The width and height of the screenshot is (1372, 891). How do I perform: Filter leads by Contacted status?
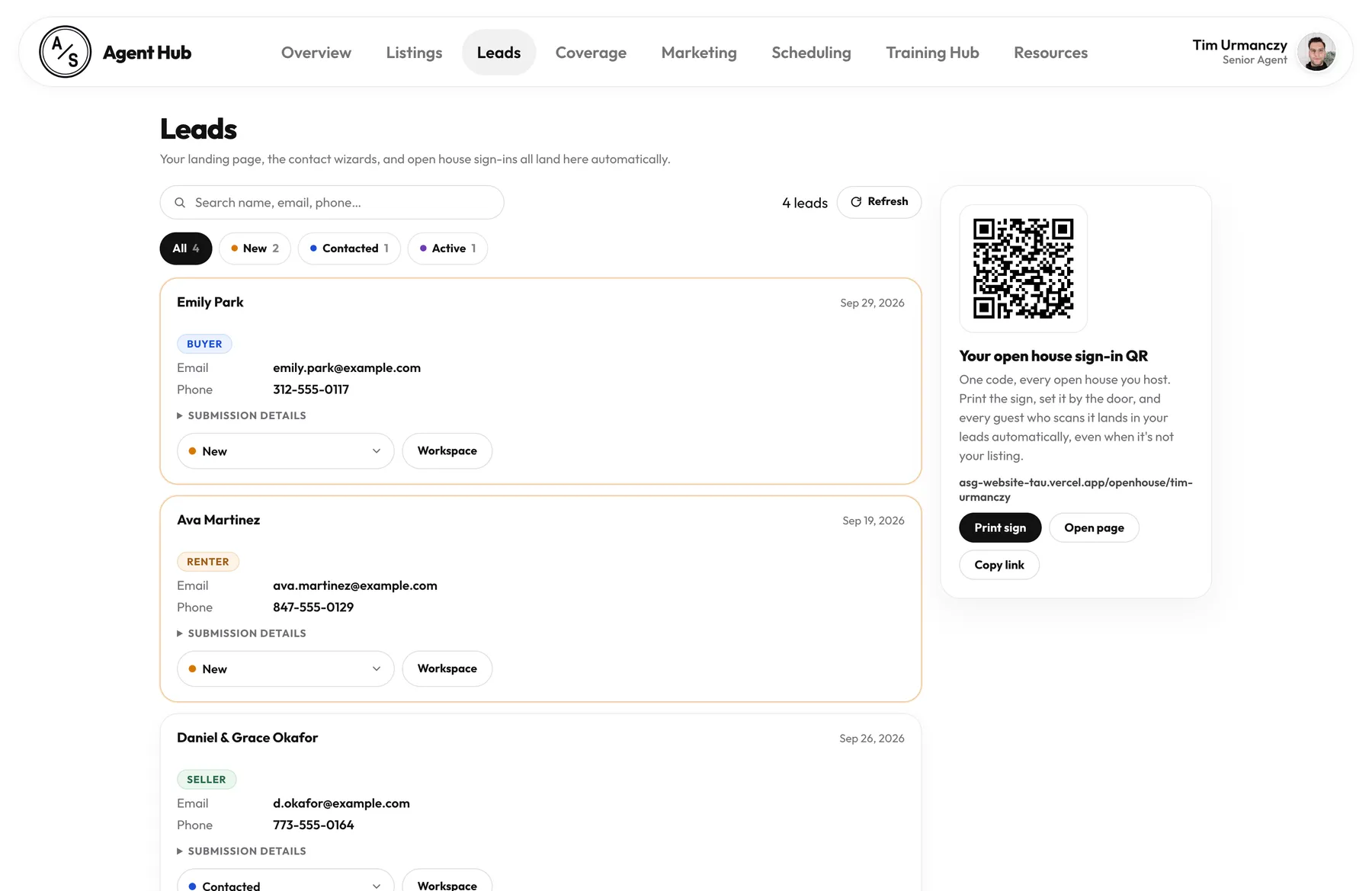click(349, 248)
